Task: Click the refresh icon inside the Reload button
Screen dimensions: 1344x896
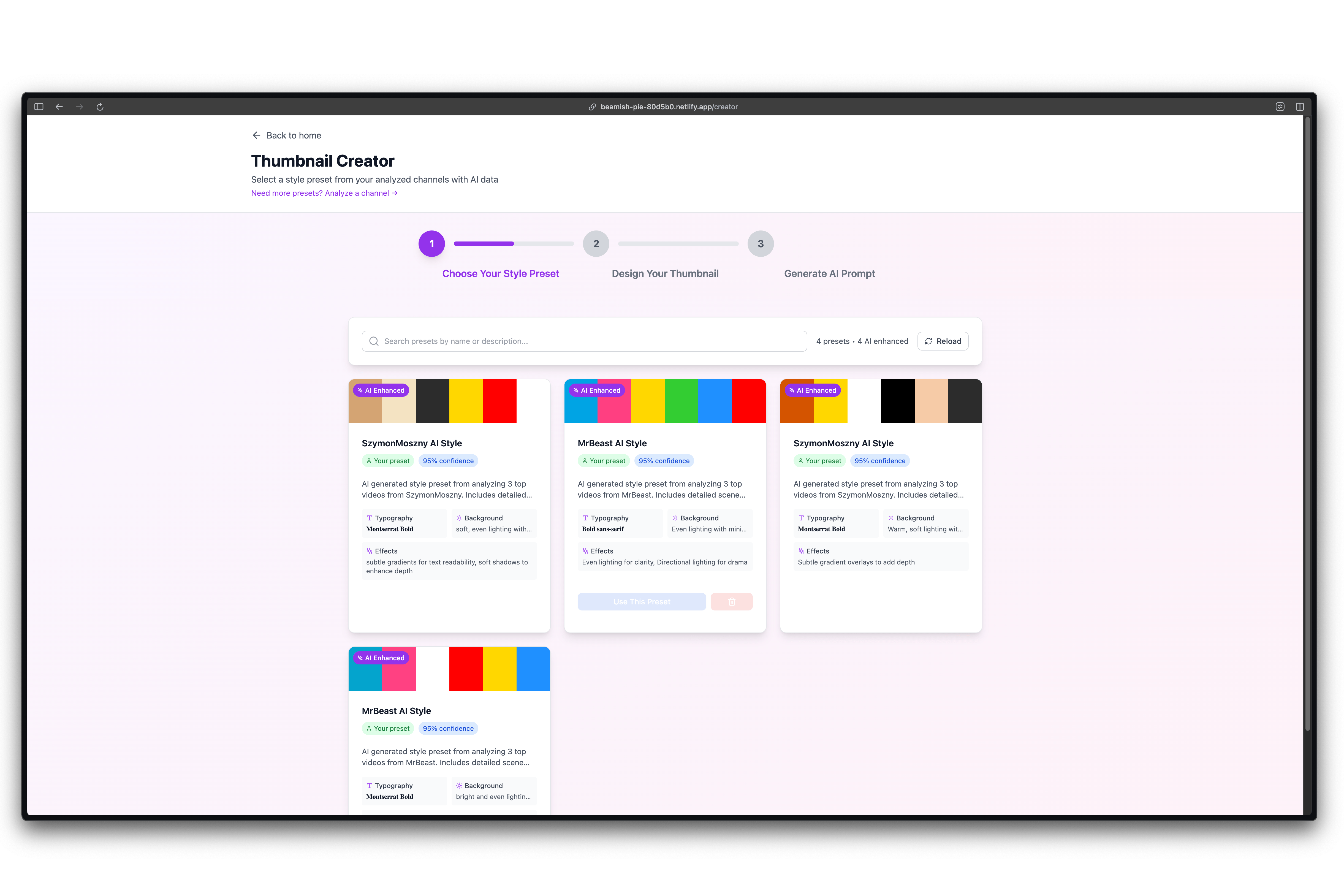Action: [929, 341]
